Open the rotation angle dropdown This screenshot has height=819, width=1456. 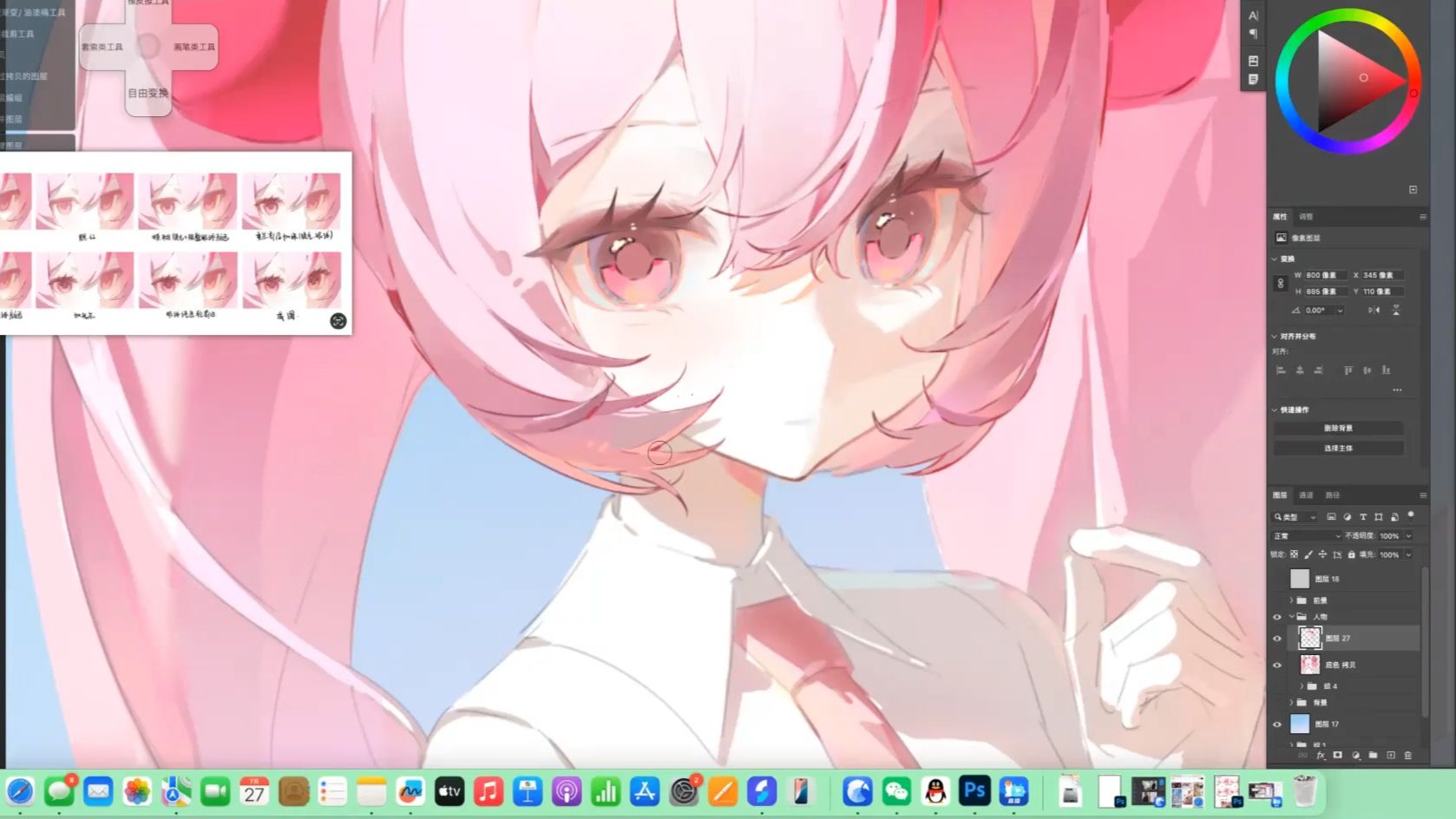(1341, 310)
